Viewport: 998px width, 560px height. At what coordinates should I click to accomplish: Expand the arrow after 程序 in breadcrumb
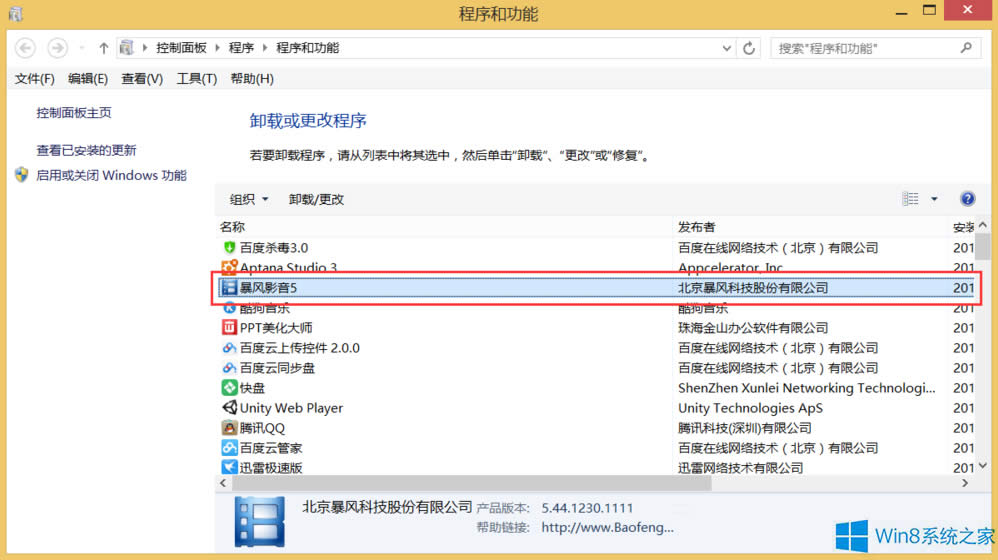(265, 48)
